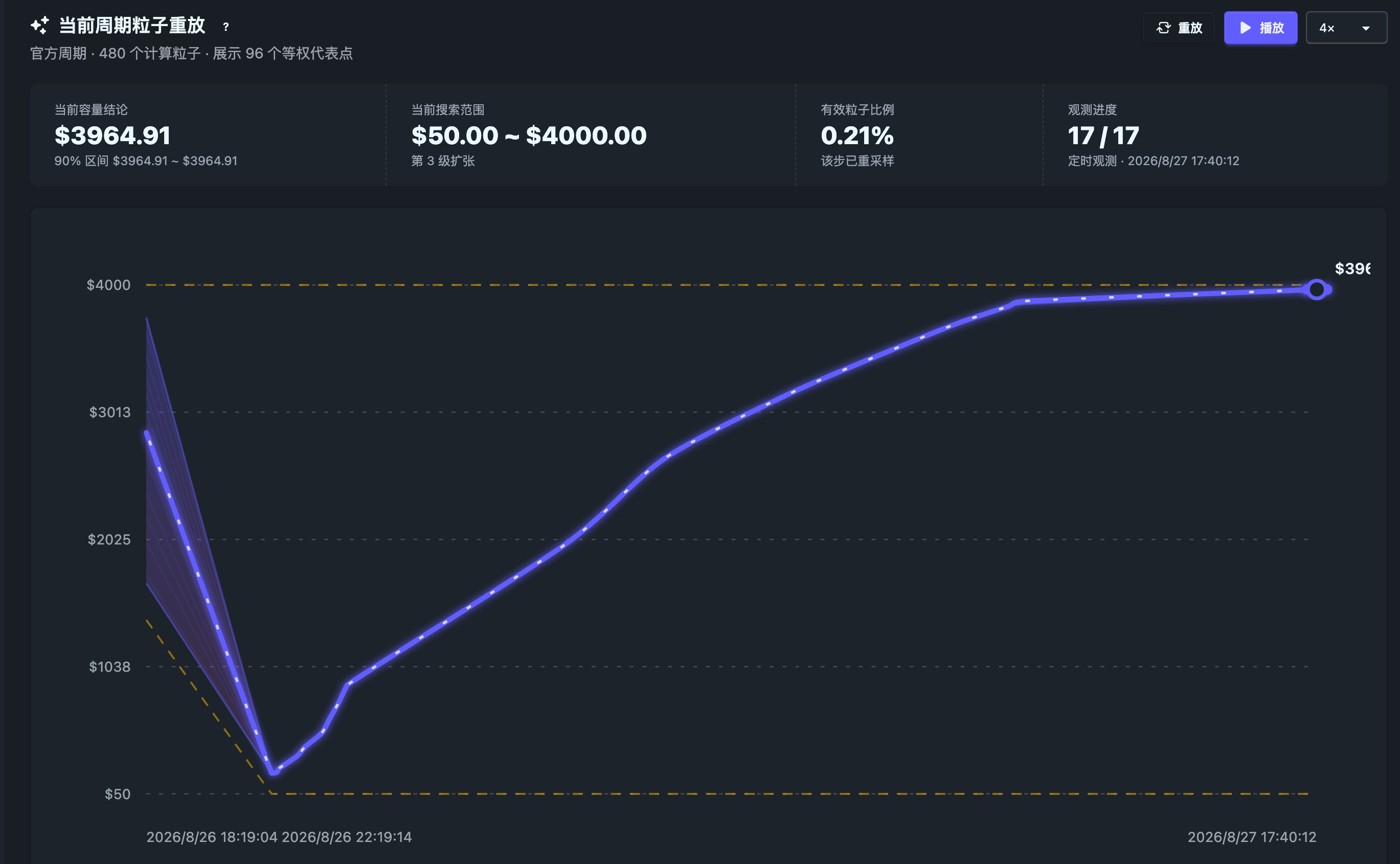Click the sparkle icon beside 当前周期粒子重放
This screenshot has width=1400, height=864.
pyautogui.click(x=40, y=26)
